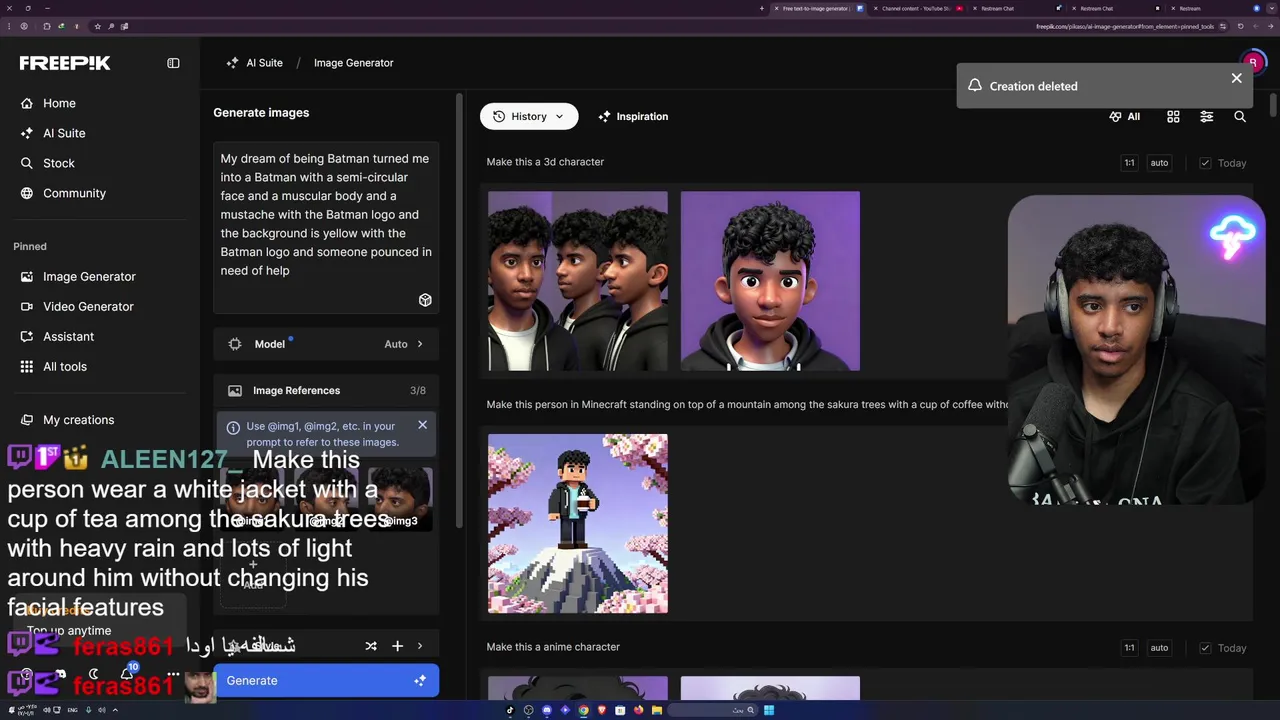Click the browser address bar URL

point(1125,26)
